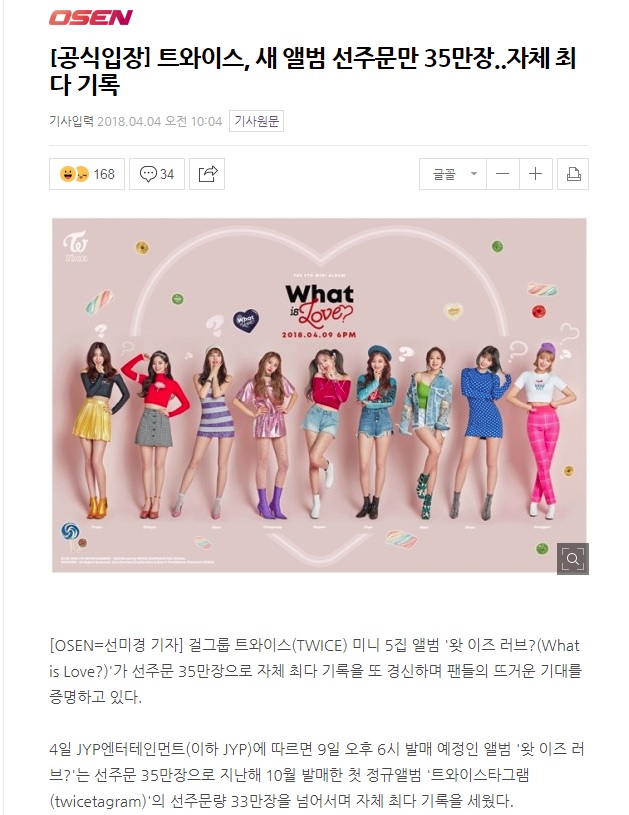Open the 글꼴 font dropdown
This screenshot has height=815, width=629.
(453, 174)
